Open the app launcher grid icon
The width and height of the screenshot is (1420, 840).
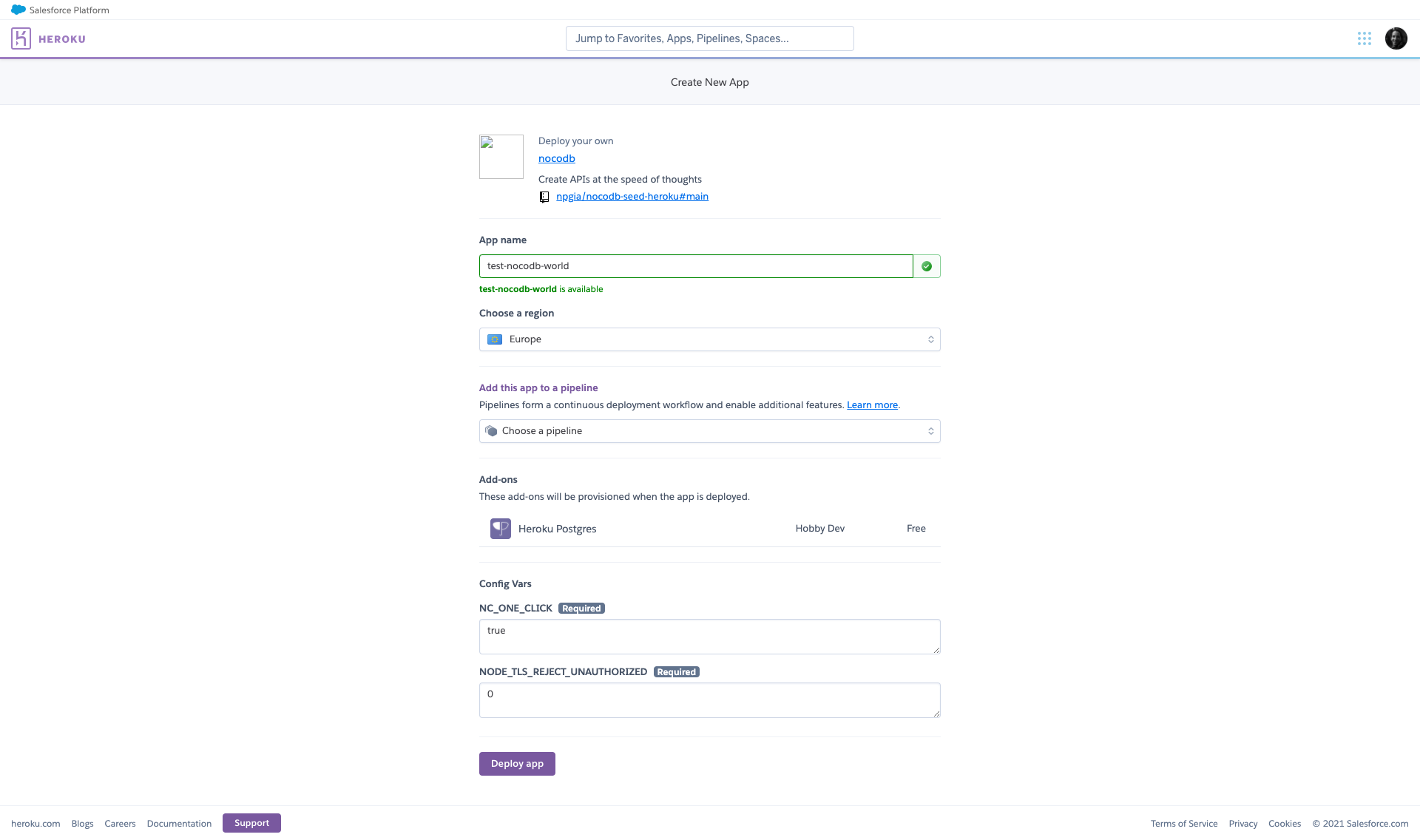pos(1365,38)
